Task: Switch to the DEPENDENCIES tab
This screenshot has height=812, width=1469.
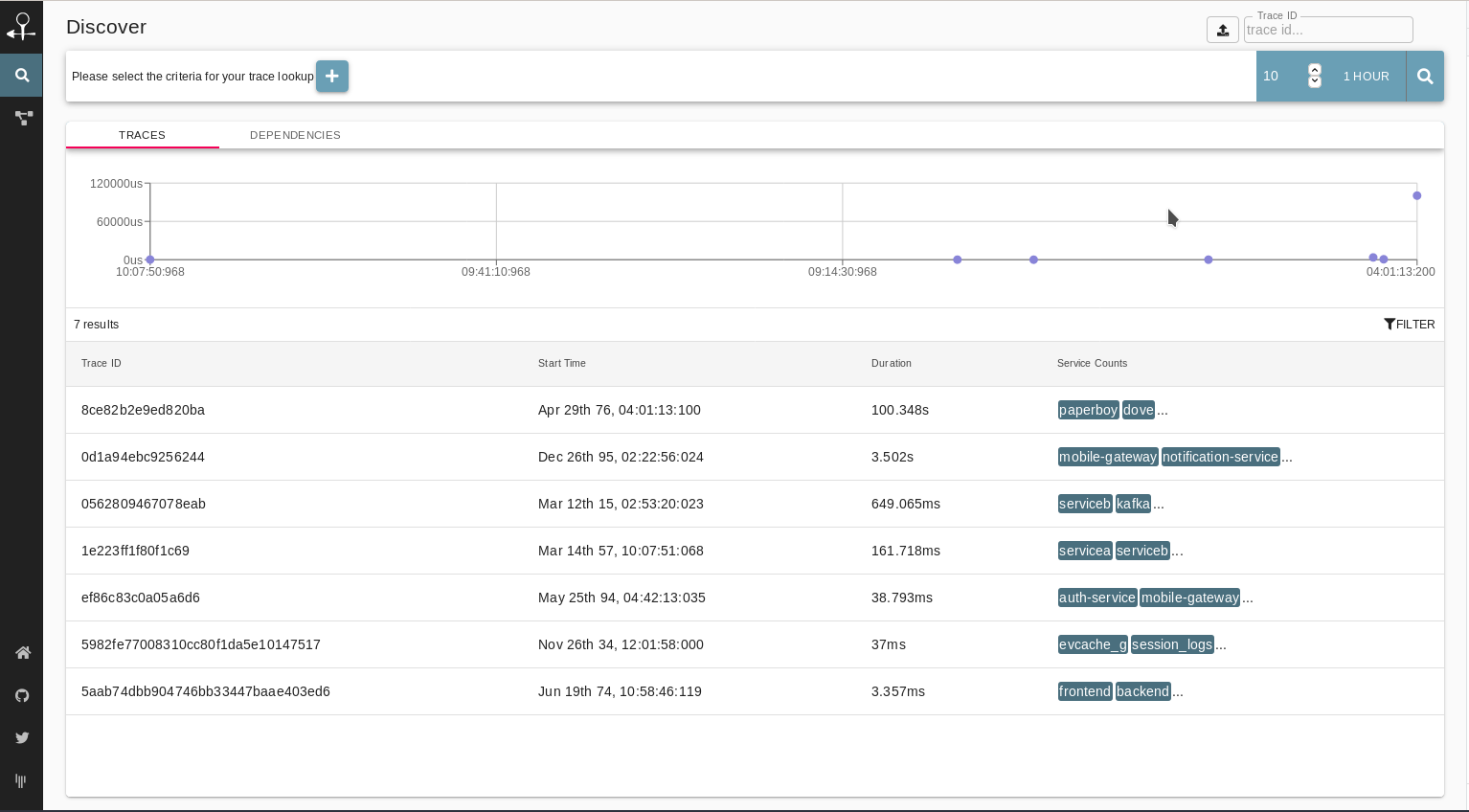Action: (x=295, y=135)
